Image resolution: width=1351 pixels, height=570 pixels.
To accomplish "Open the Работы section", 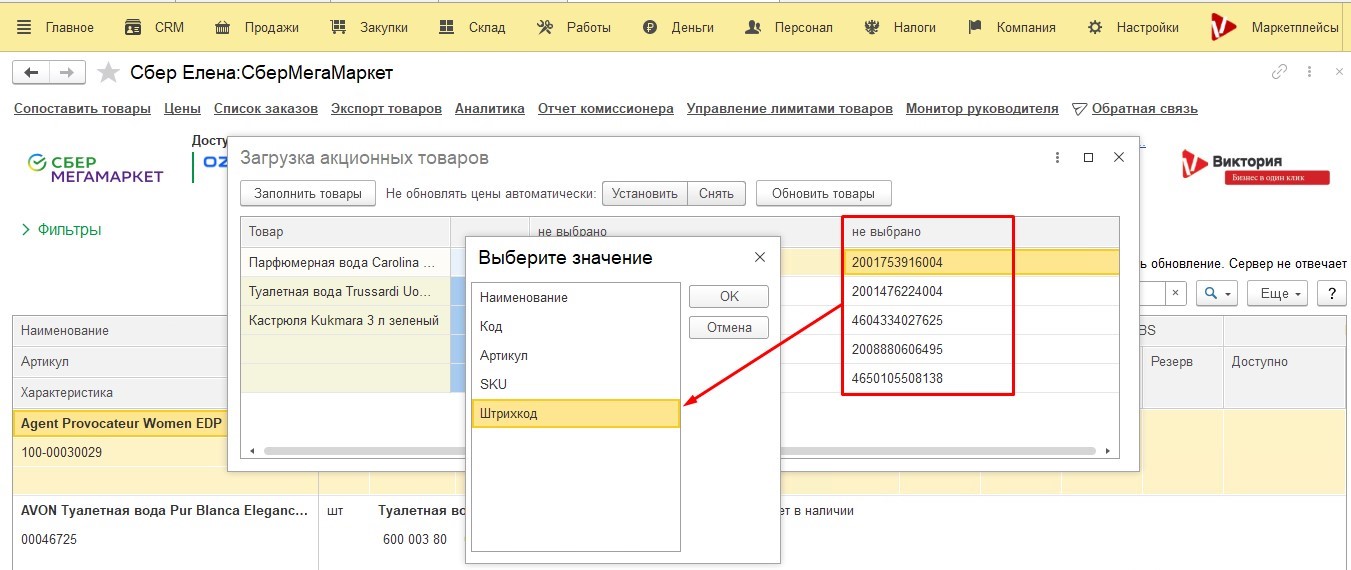I will [574, 27].
